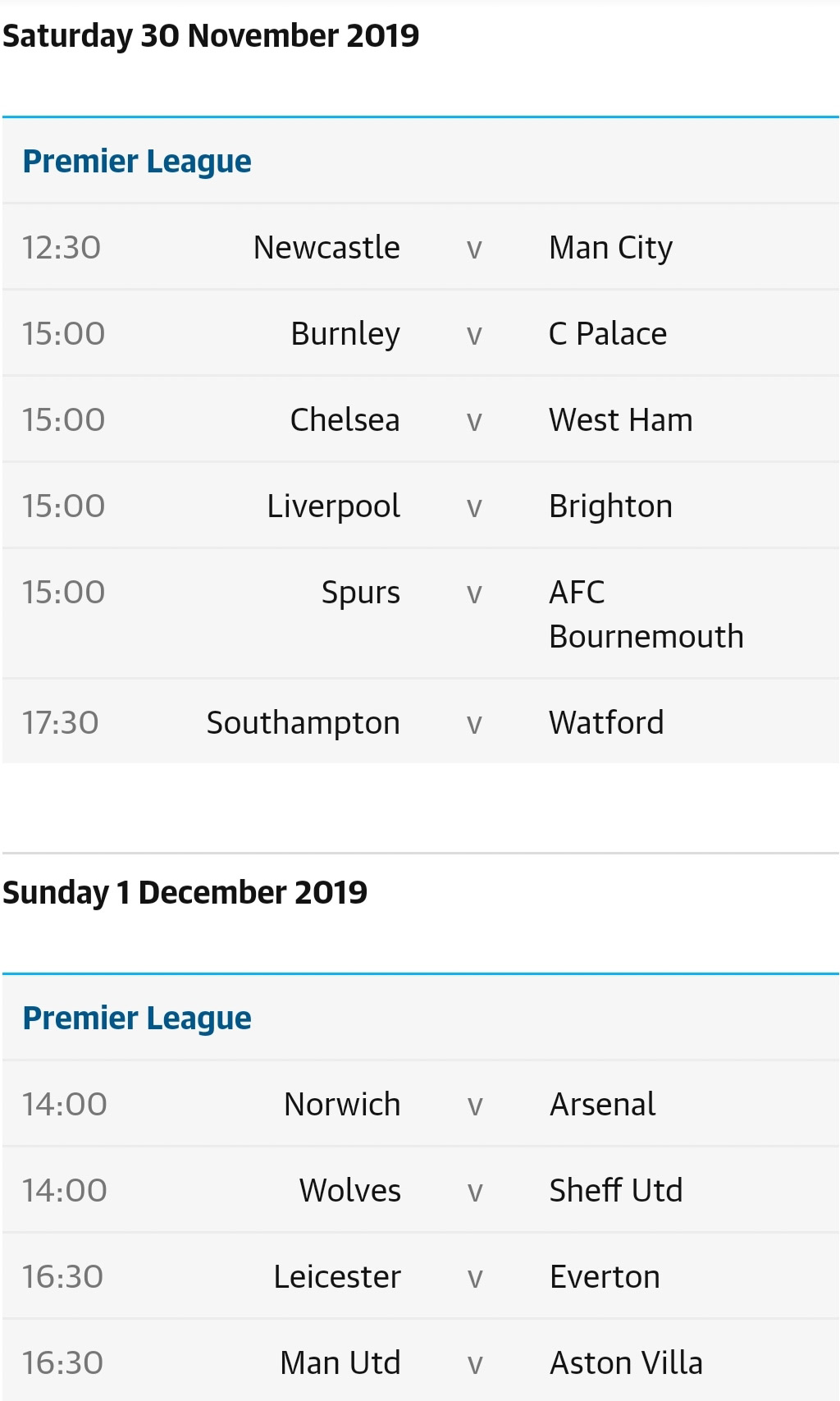Tap the Liverpool team name
Viewport: 840px width, 1401px height.
click(334, 506)
